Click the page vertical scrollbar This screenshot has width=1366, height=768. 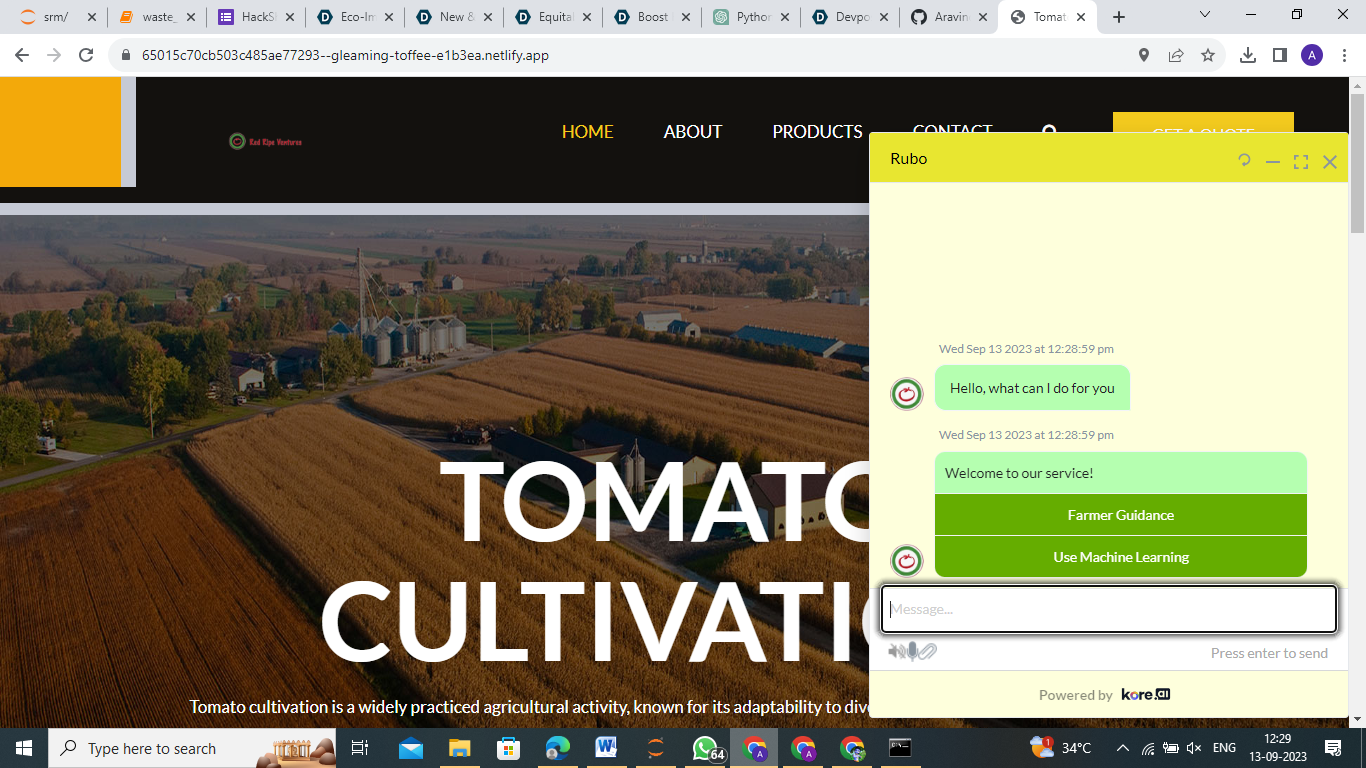click(1357, 164)
